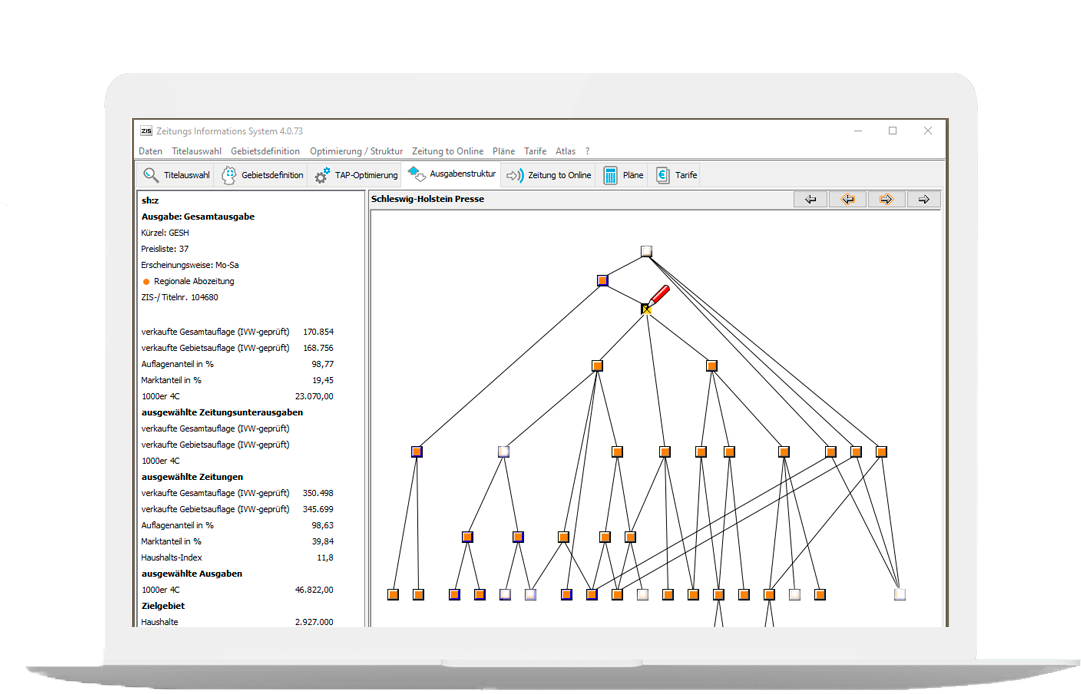Switch to the Ausgabenstruktur tab
The width and height of the screenshot is (1081, 694).
(452, 174)
